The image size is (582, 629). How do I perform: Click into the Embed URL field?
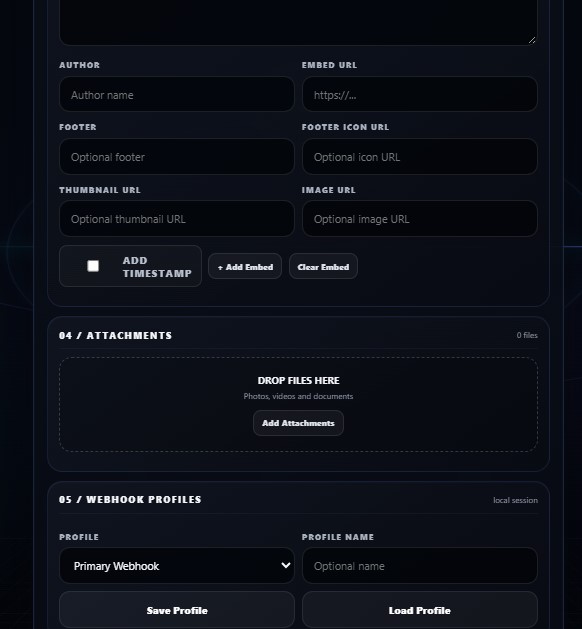click(420, 94)
